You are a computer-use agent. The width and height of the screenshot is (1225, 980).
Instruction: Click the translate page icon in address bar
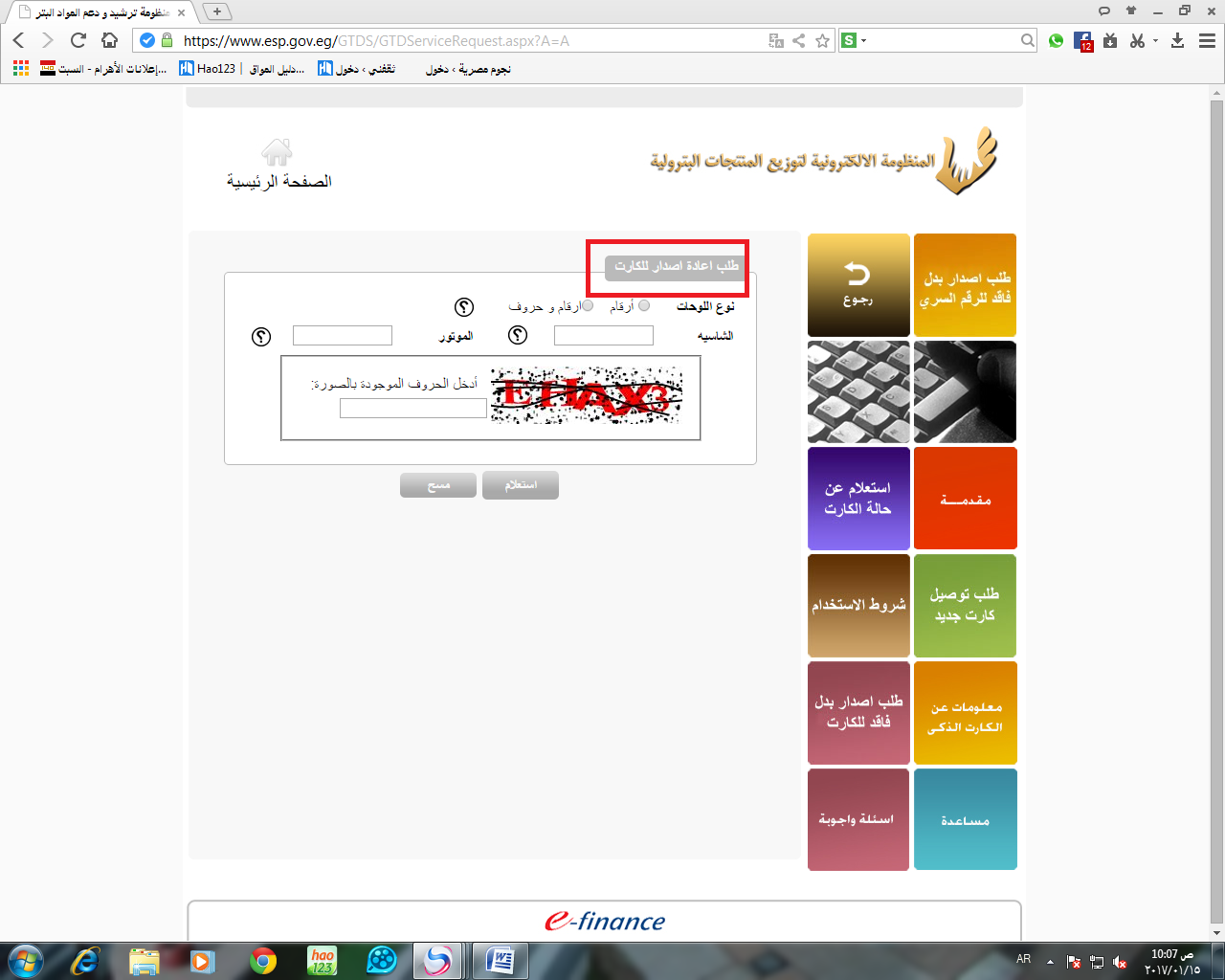(776, 40)
